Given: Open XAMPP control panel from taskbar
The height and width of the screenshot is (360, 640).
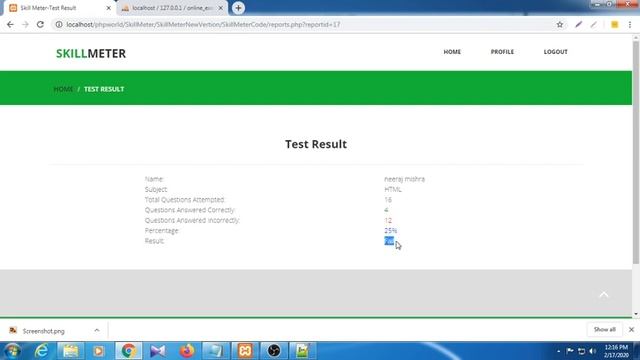Looking at the screenshot, I should (245, 351).
